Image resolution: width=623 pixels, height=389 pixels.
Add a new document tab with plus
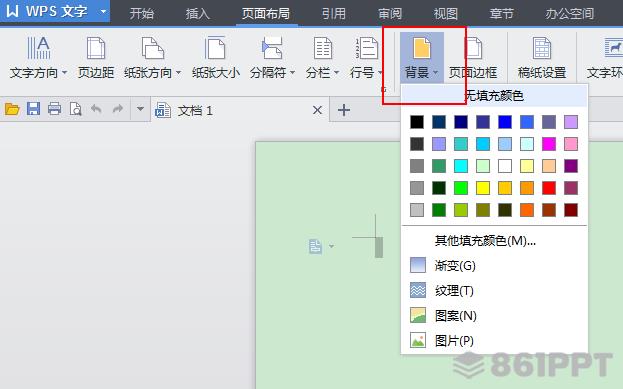344,110
